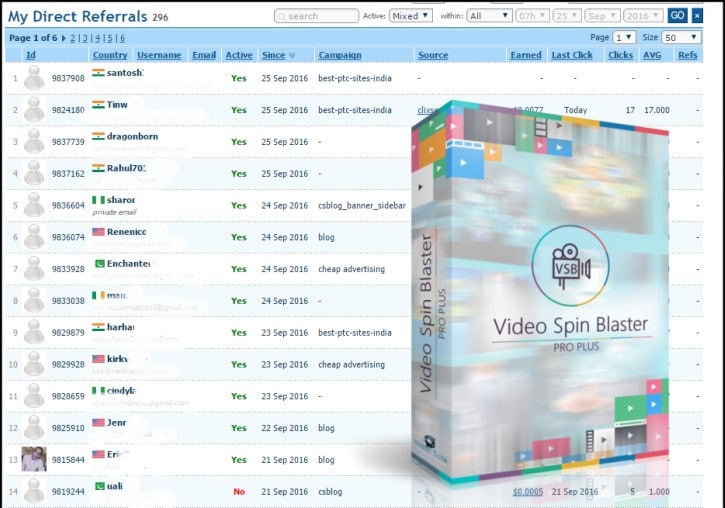Open the Size dropdown showing 50
Image resolution: width=725 pixels, height=508 pixels.
pyautogui.click(x=681, y=37)
